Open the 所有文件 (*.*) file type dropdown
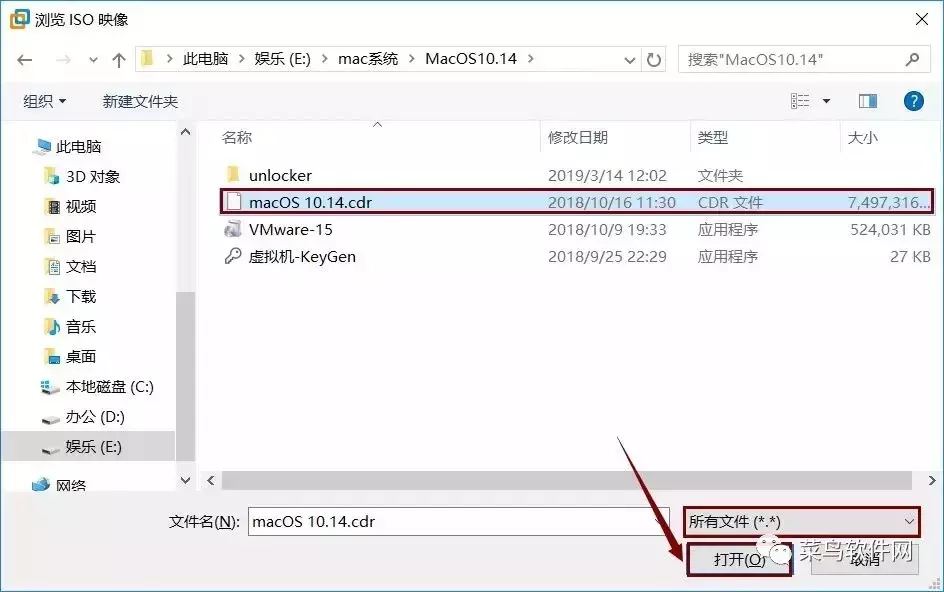Image resolution: width=944 pixels, height=592 pixels. (800, 521)
